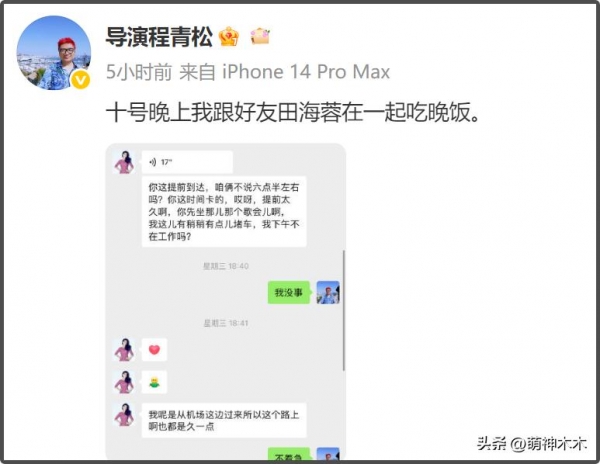The height and width of the screenshot is (464, 600).
Task: Select the 我呢是从机场 message bubble
Action: [x=224, y=420]
